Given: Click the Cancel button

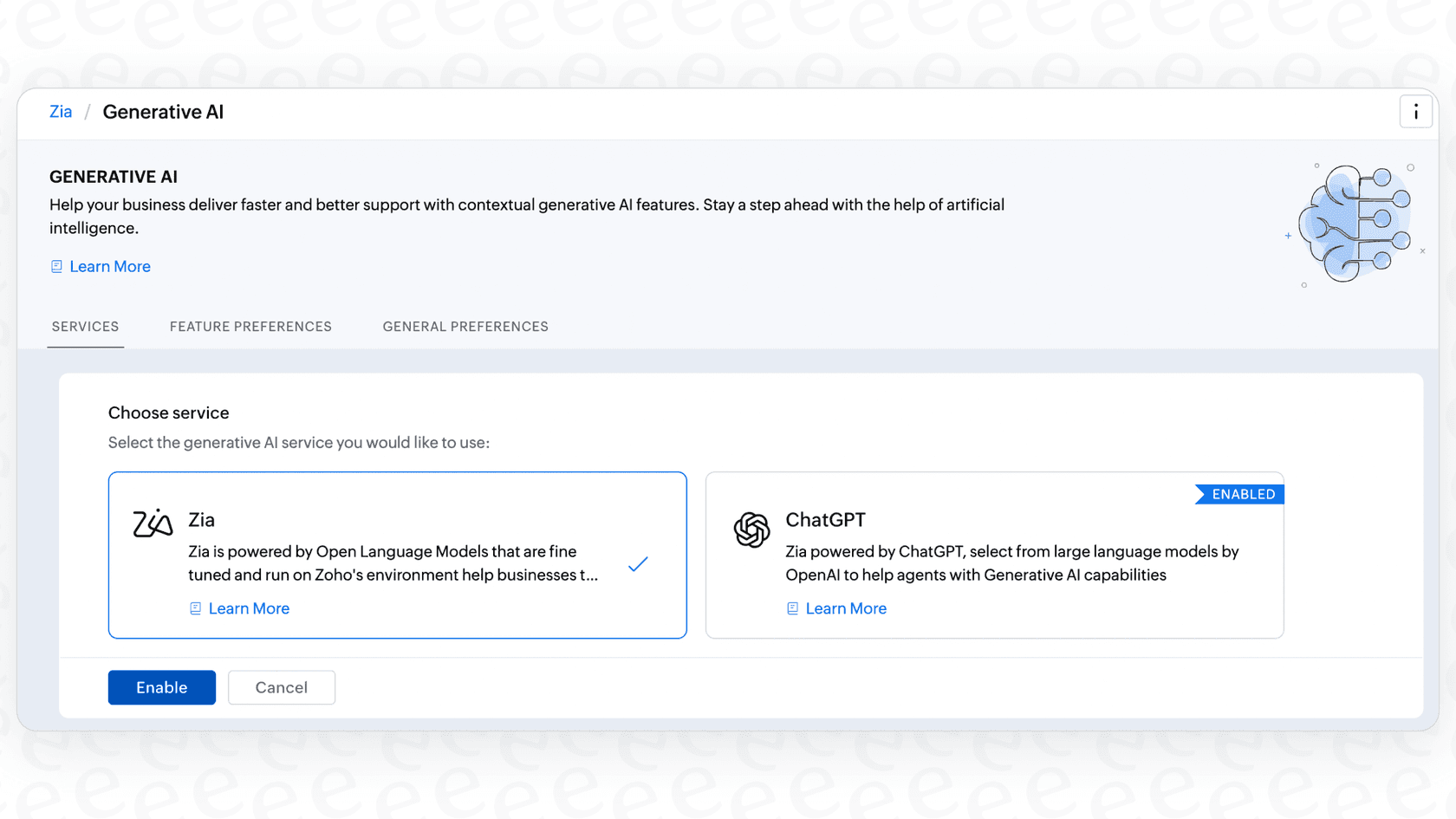Looking at the screenshot, I should coord(281,687).
